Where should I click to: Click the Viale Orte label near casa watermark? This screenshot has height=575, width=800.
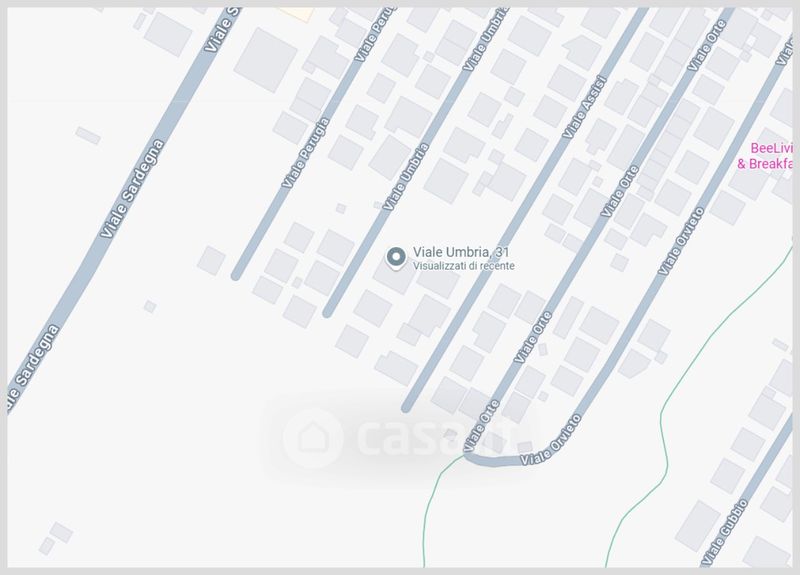coord(482,425)
